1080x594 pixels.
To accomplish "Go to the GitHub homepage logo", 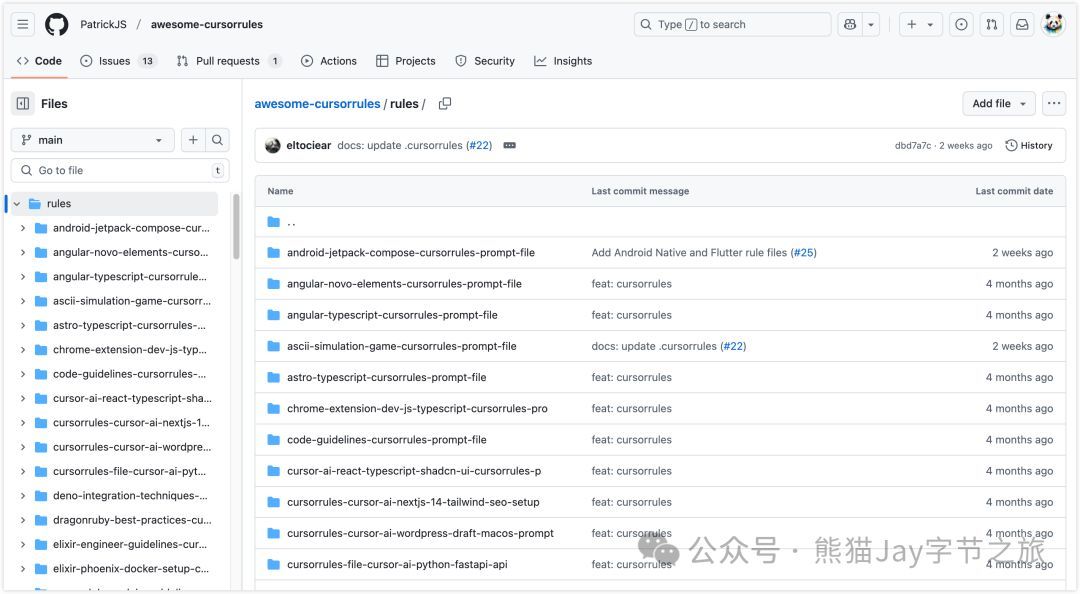I will tap(56, 24).
